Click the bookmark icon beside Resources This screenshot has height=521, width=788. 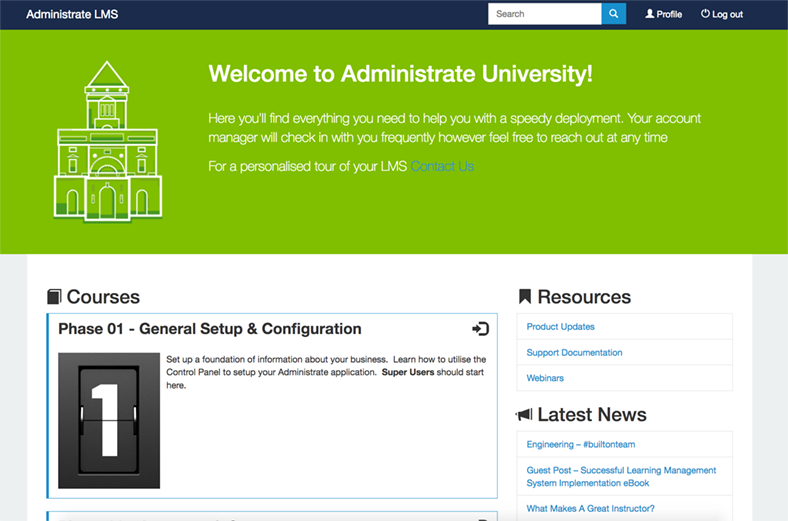point(525,296)
